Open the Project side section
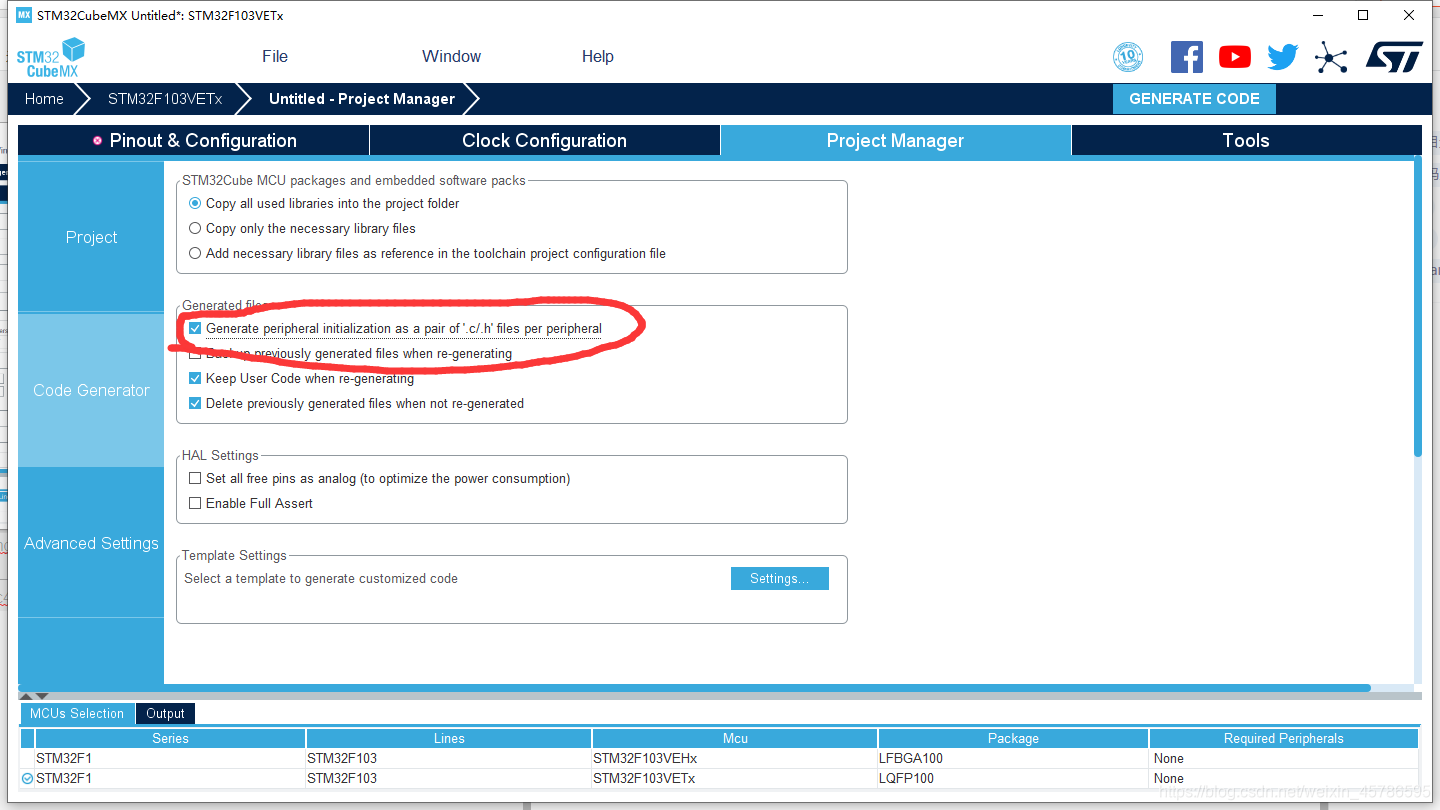Image resolution: width=1440 pixels, height=810 pixels. 91,237
